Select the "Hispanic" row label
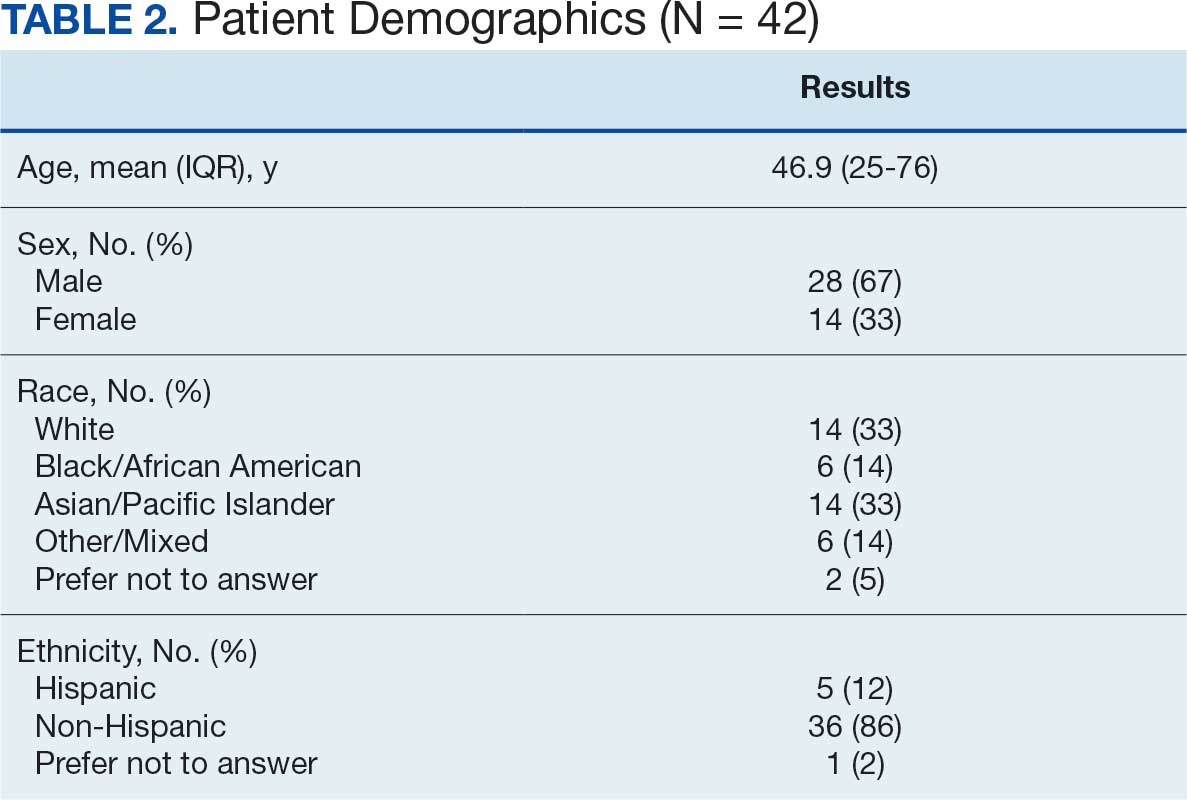The height and width of the screenshot is (800, 1187). point(95,688)
